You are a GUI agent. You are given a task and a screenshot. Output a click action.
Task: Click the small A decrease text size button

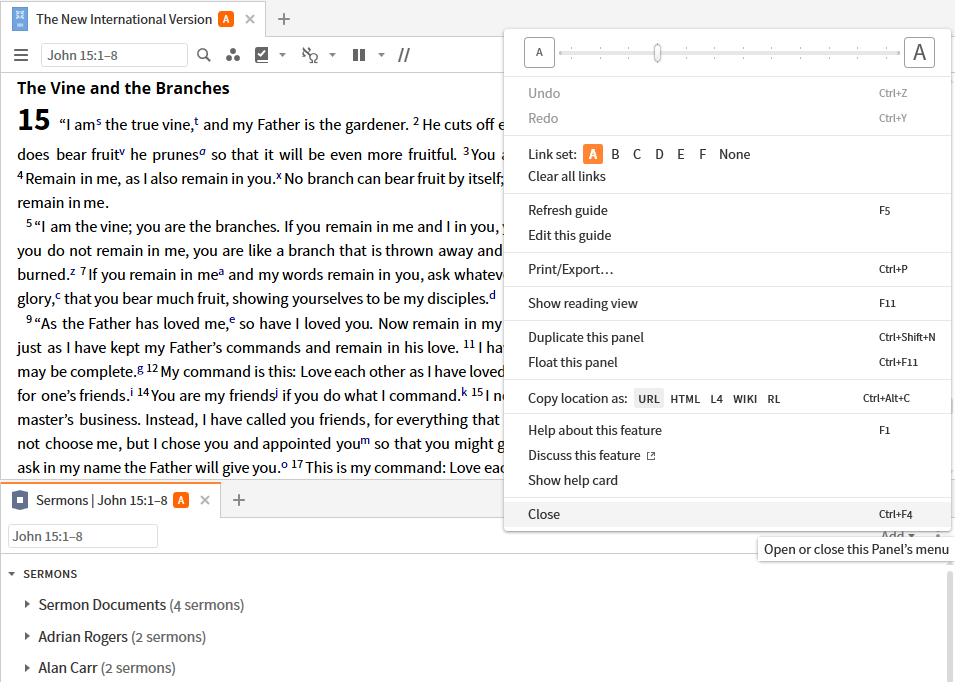click(x=539, y=52)
